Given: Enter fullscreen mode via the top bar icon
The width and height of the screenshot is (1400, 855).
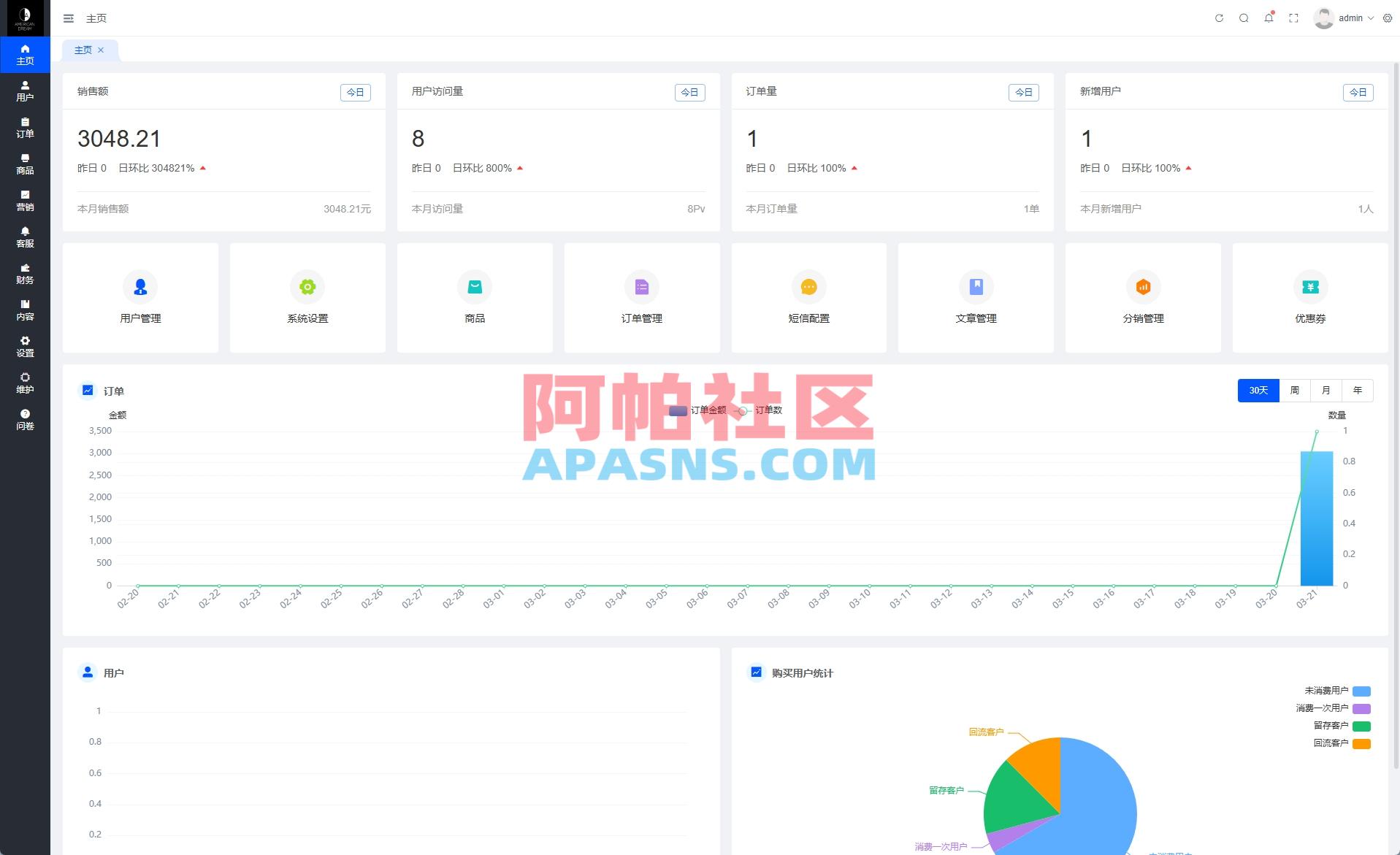Looking at the screenshot, I should [1293, 18].
